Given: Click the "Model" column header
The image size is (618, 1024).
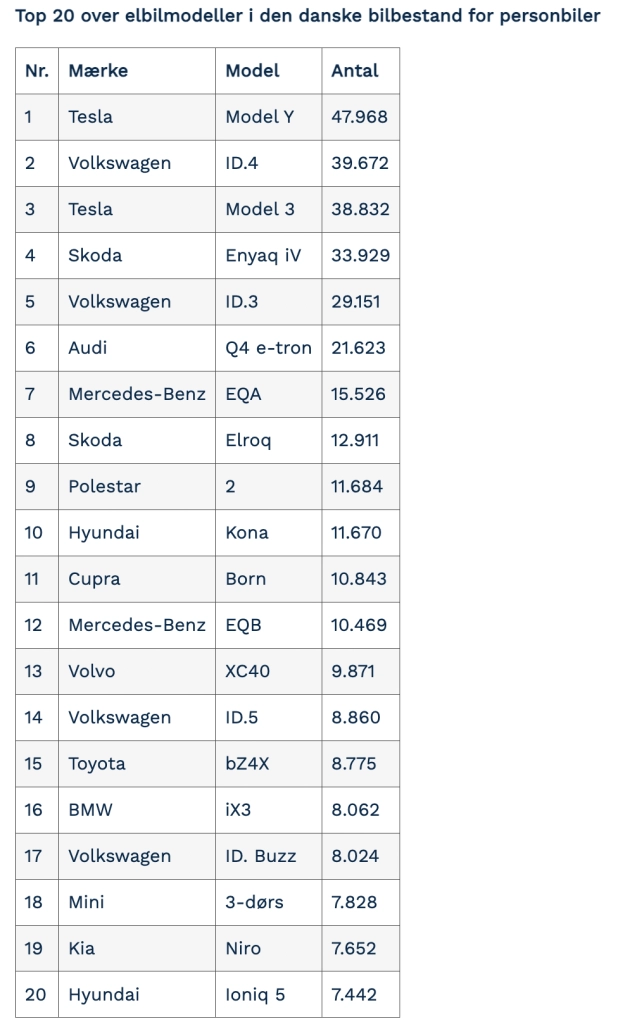Looking at the screenshot, I should point(252,71).
